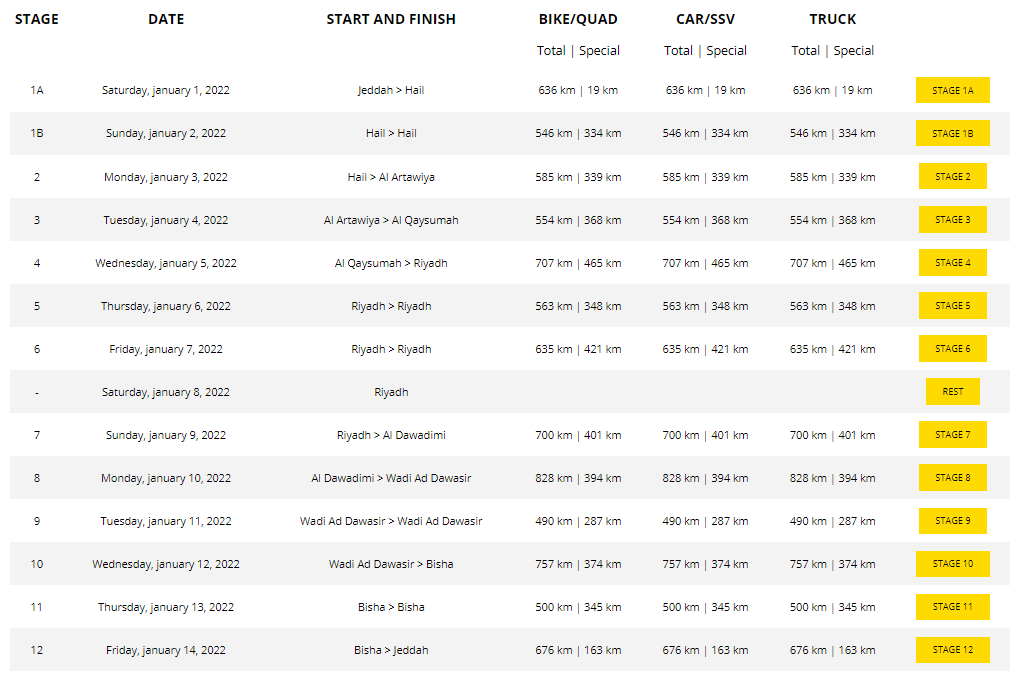1022x677 pixels.
Task: Click the BIKE/QUAD column header
Action: tap(578, 19)
